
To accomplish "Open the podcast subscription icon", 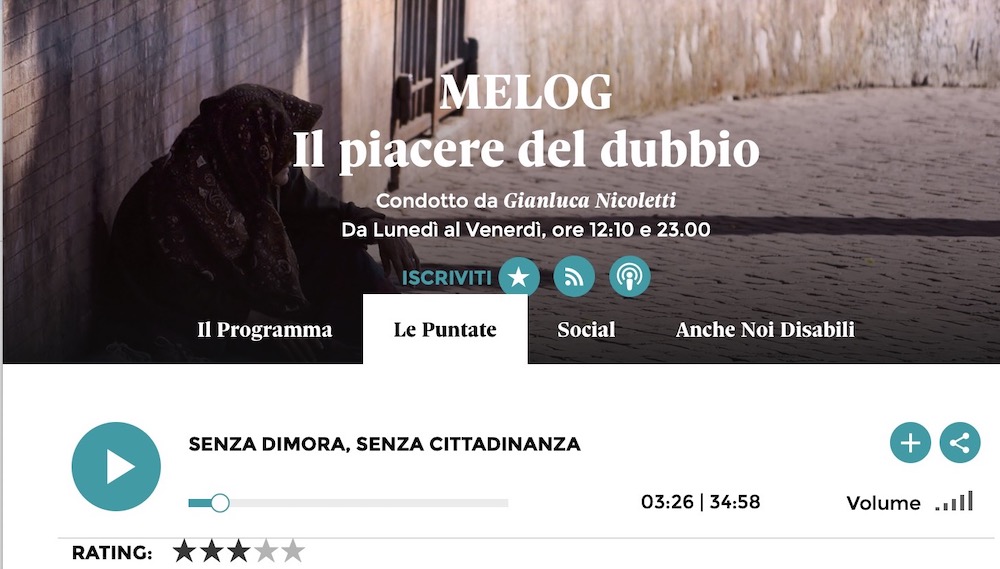I will point(629,277).
